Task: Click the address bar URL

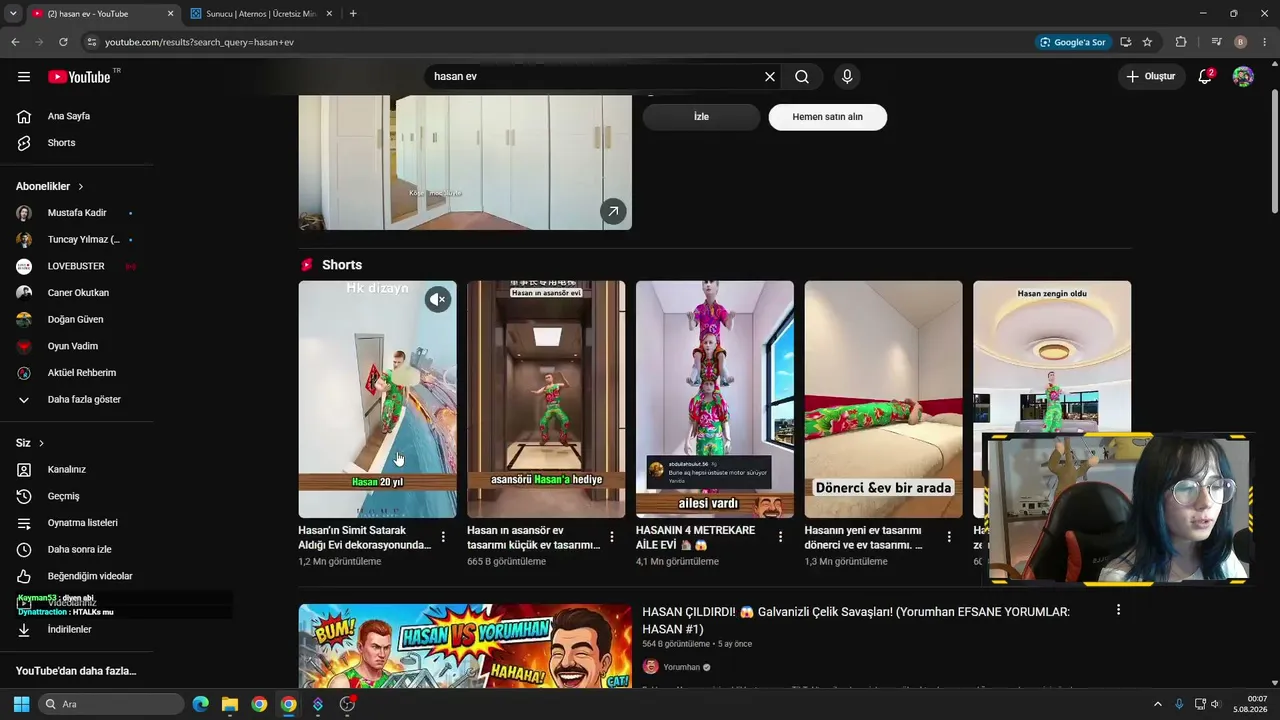Action: point(200,42)
